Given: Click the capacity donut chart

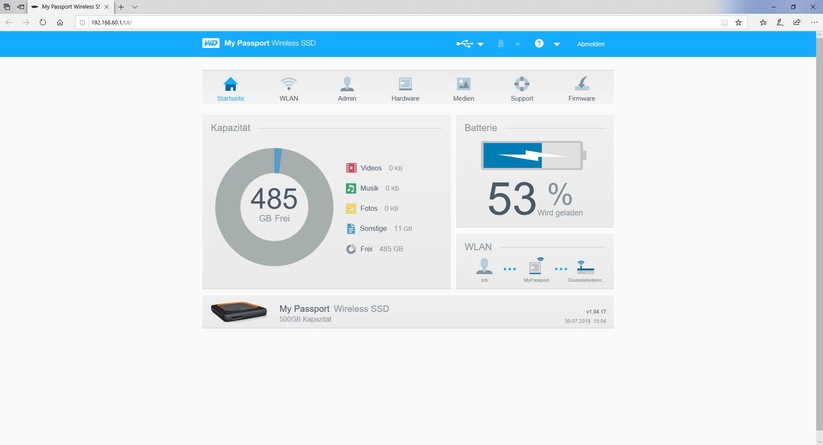Looking at the screenshot, I should coord(275,207).
